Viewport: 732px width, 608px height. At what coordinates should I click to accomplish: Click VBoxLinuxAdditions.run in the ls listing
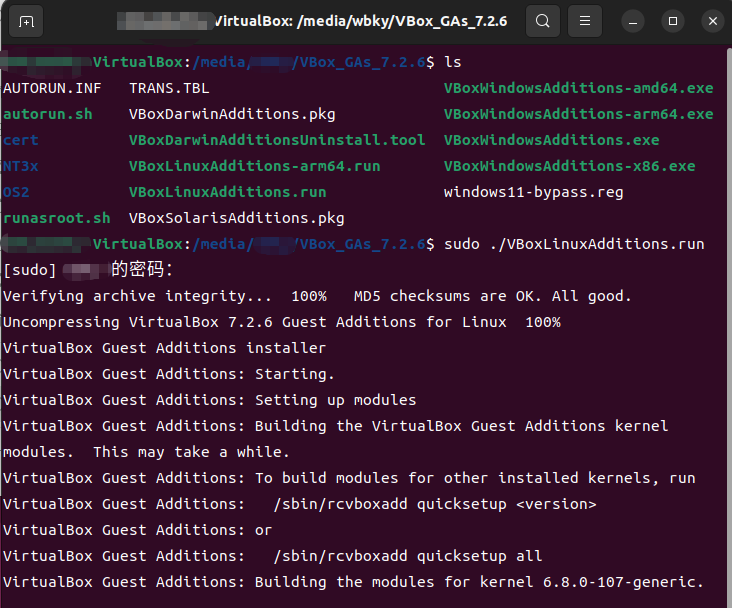pyautogui.click(x=227, y=192)
